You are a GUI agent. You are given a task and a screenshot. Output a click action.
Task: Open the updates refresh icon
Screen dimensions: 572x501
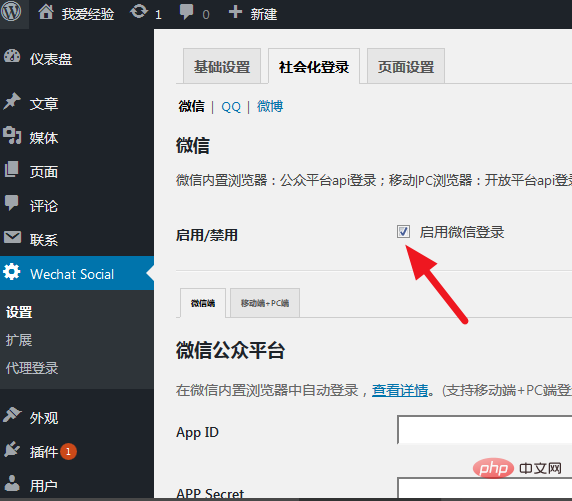[139, 12]
